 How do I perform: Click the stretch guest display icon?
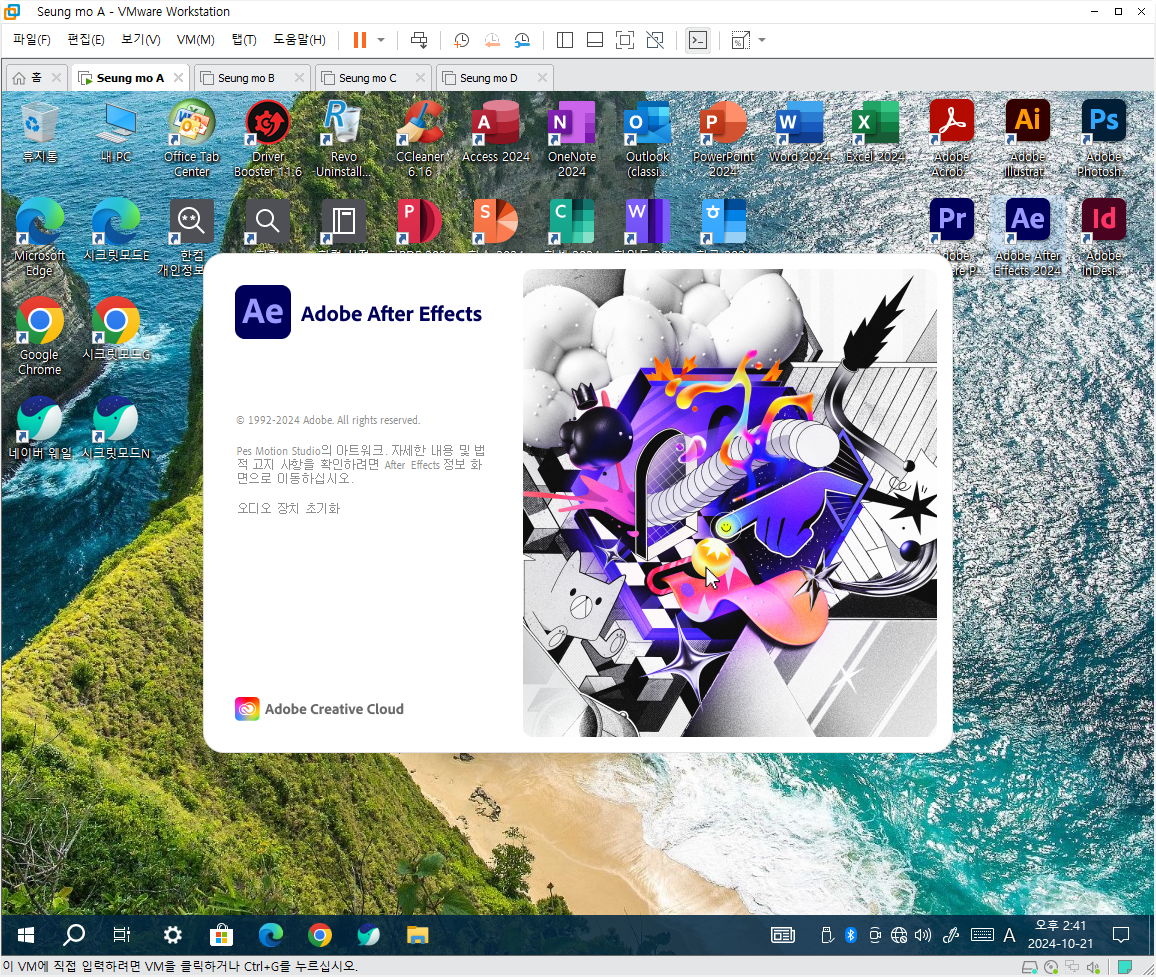(741, 40)
